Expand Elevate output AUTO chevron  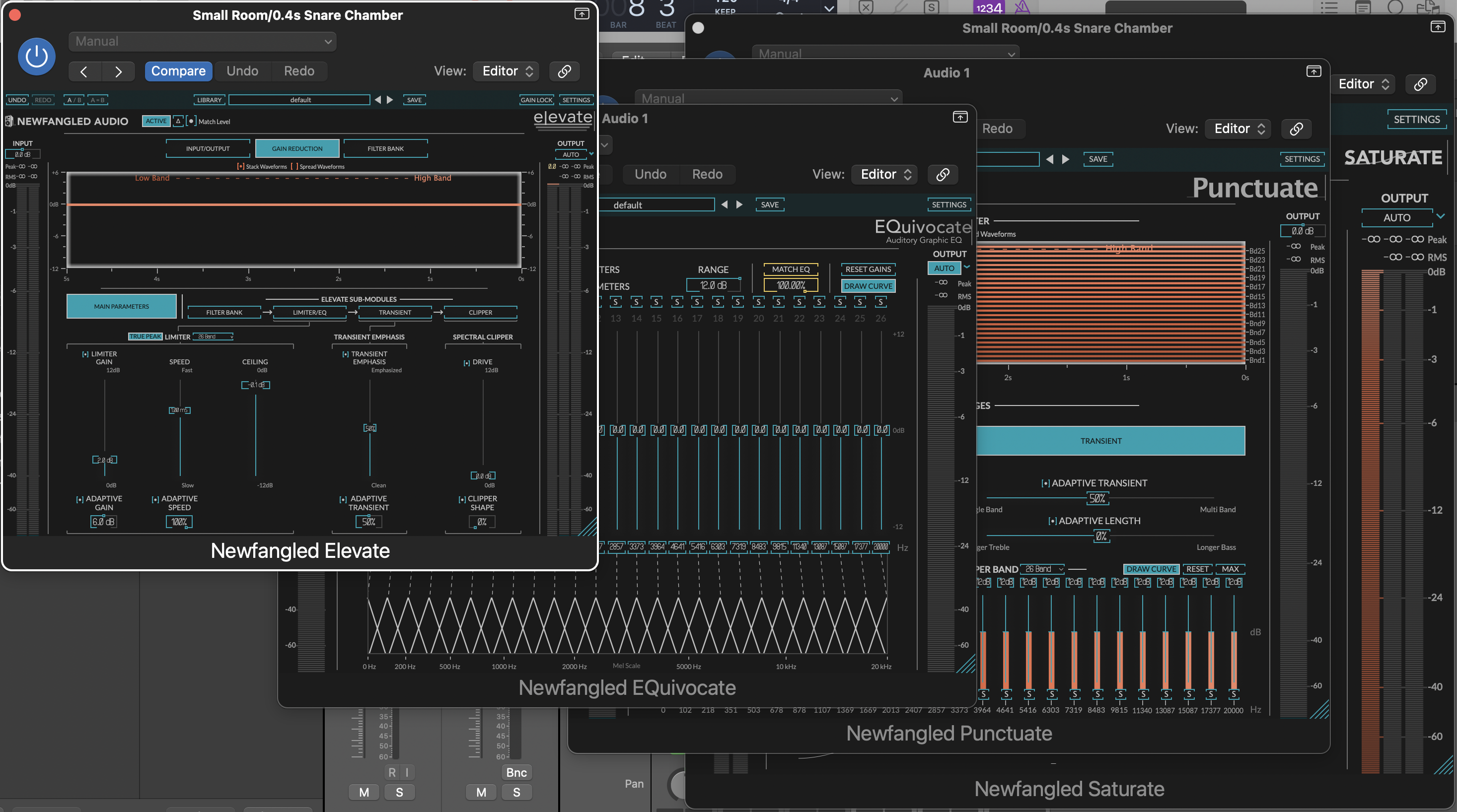click(591, 154)
